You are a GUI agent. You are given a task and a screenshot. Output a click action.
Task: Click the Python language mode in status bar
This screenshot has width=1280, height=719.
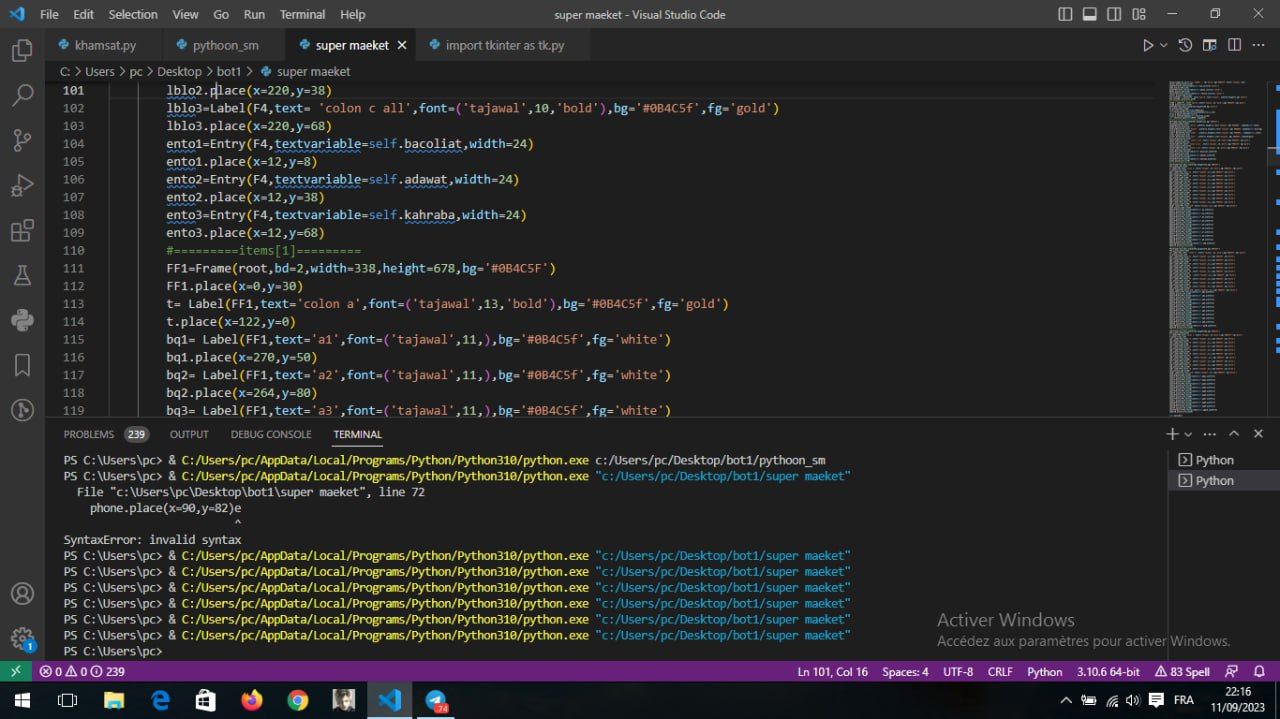[x=1045, y=672]
